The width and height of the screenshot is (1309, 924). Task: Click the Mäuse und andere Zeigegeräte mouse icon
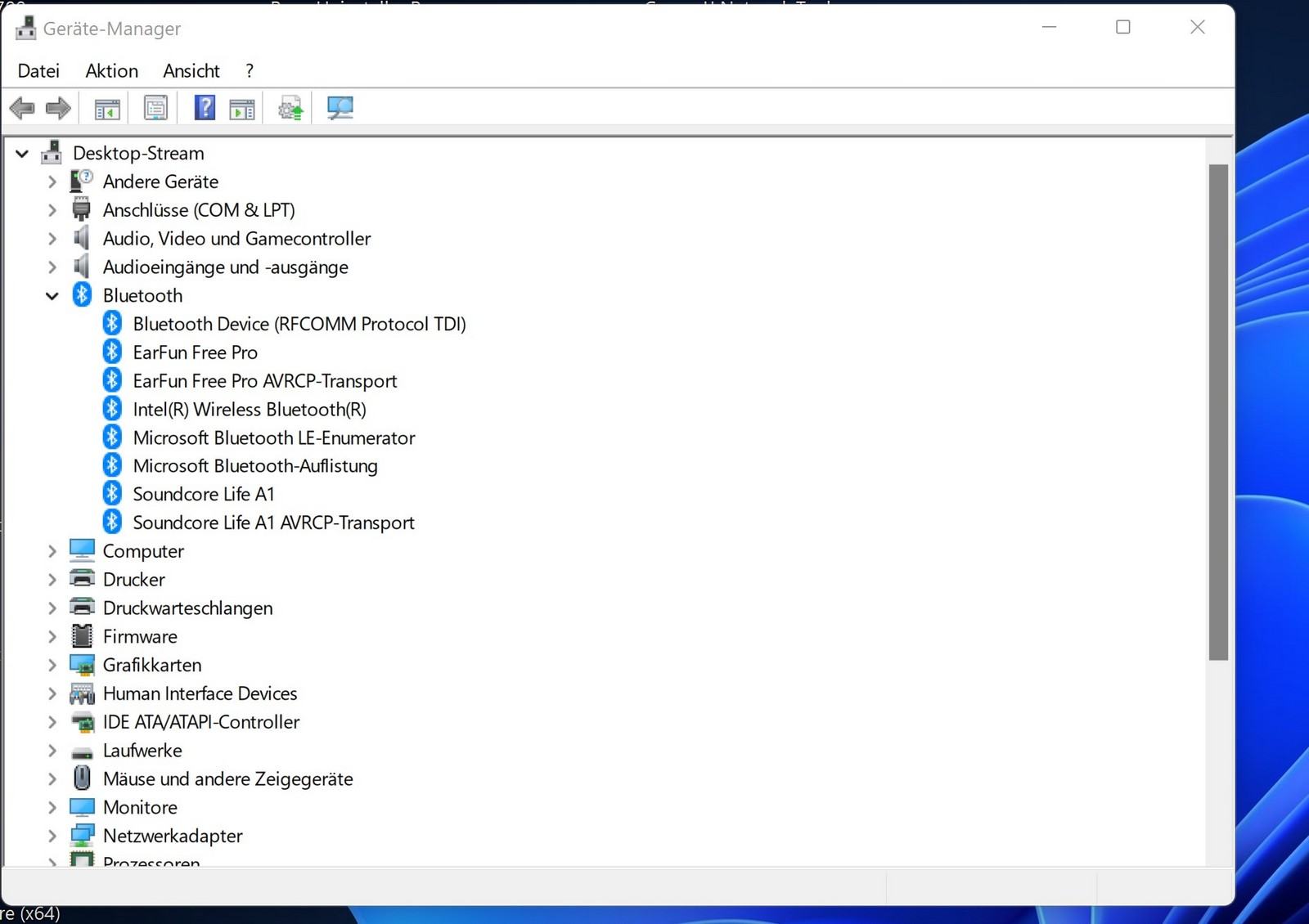tap(82, 778)
